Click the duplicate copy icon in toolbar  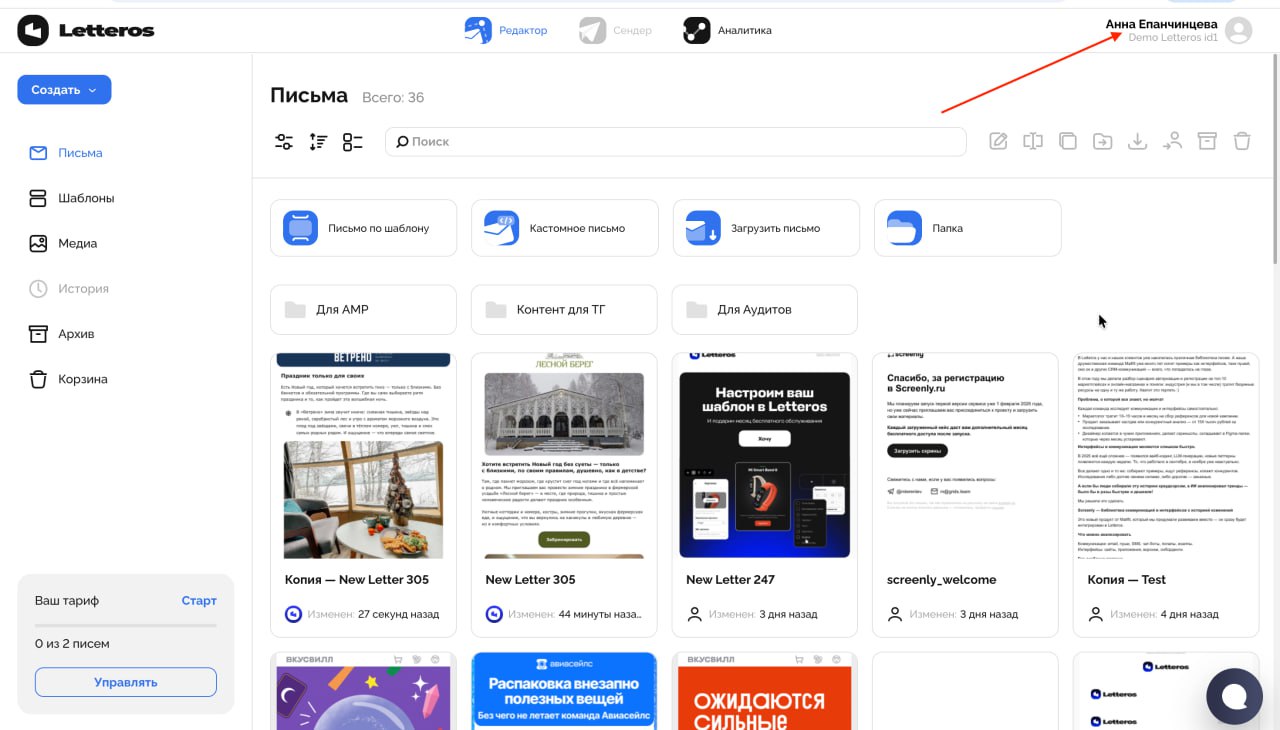coord(1068,142)
